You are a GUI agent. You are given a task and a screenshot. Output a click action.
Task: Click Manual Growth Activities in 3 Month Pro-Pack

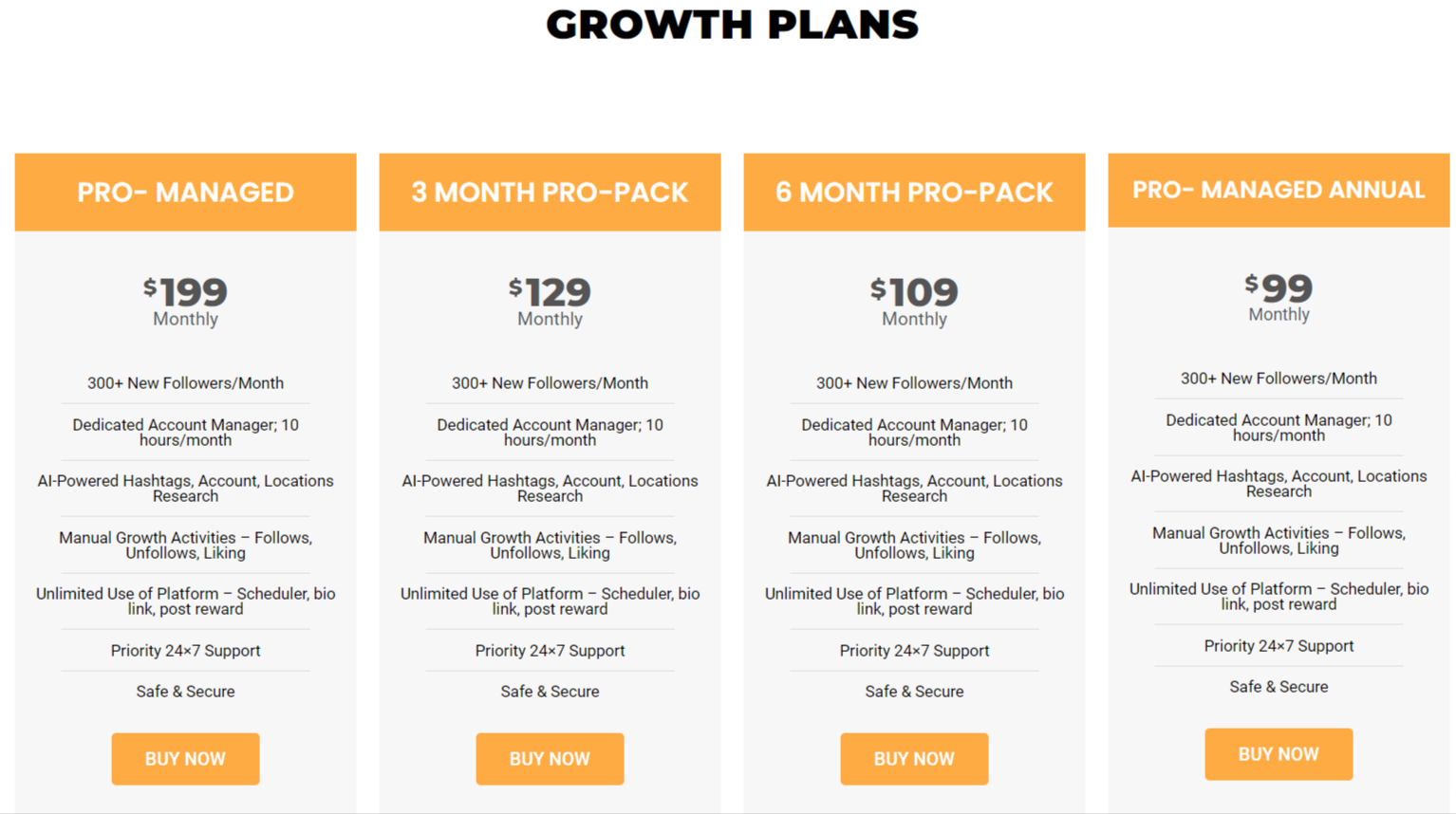click(x=550, y=546)
